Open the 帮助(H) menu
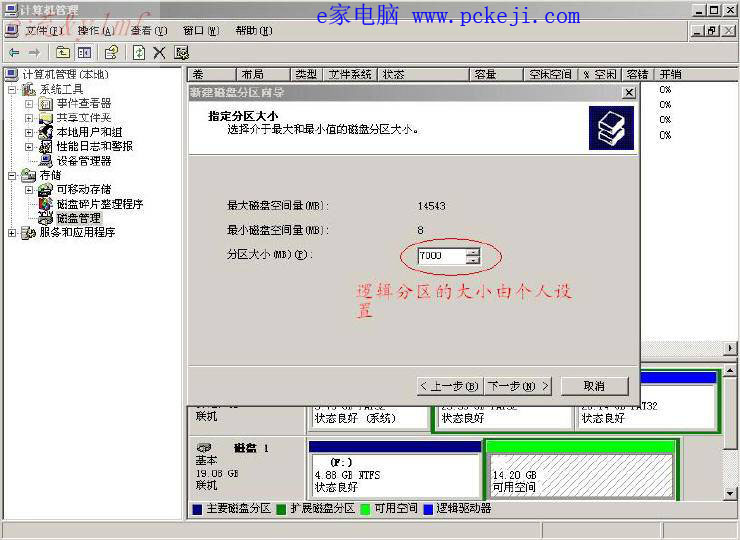Screen dimensions: 740x540 254,31
